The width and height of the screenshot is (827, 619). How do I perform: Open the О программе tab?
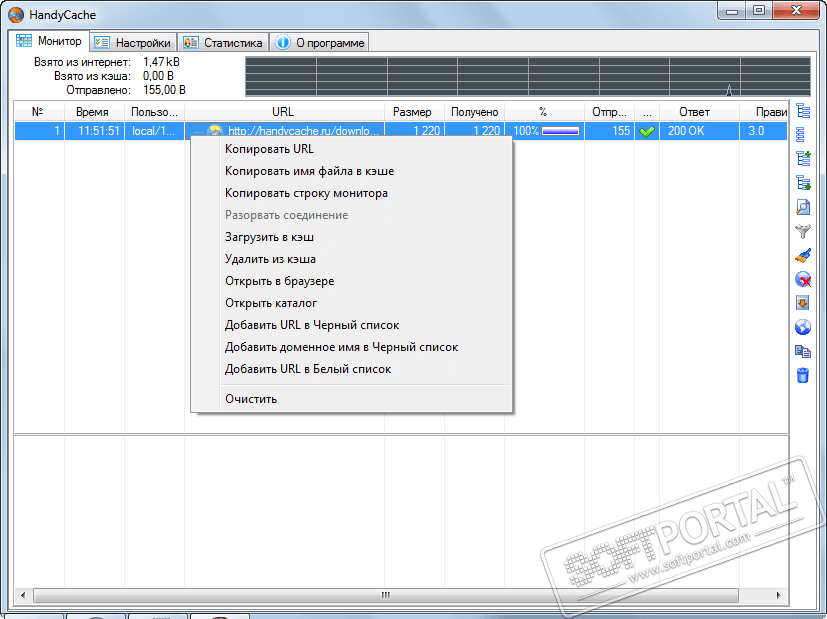coord(320,43)
